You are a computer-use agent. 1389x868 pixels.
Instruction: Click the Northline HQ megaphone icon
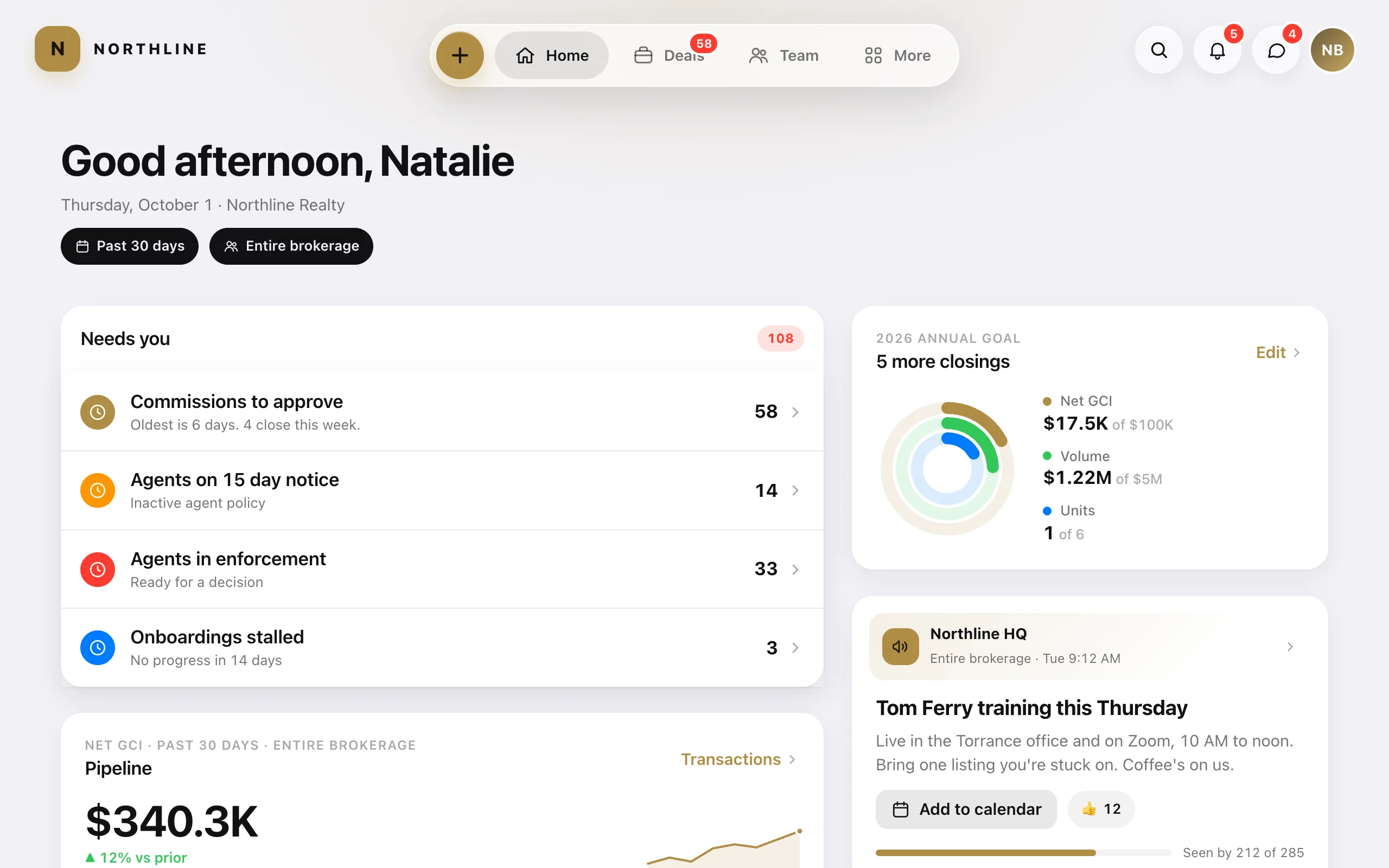pos(900,647)
